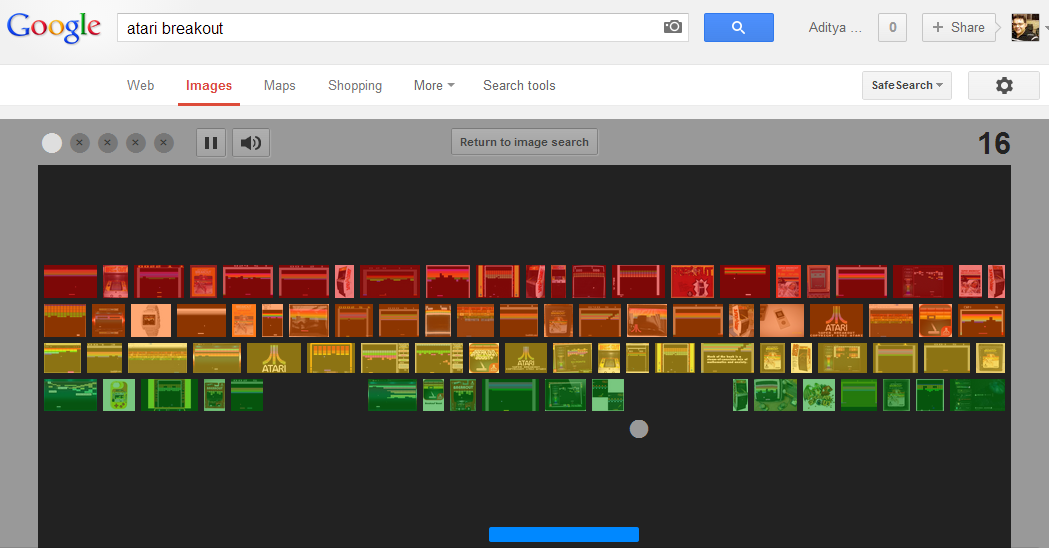The width and height of the screenshot is (1049, 548).
Task: Click the gray game ball
Action: pyautogui.click(x=639, y=429)
